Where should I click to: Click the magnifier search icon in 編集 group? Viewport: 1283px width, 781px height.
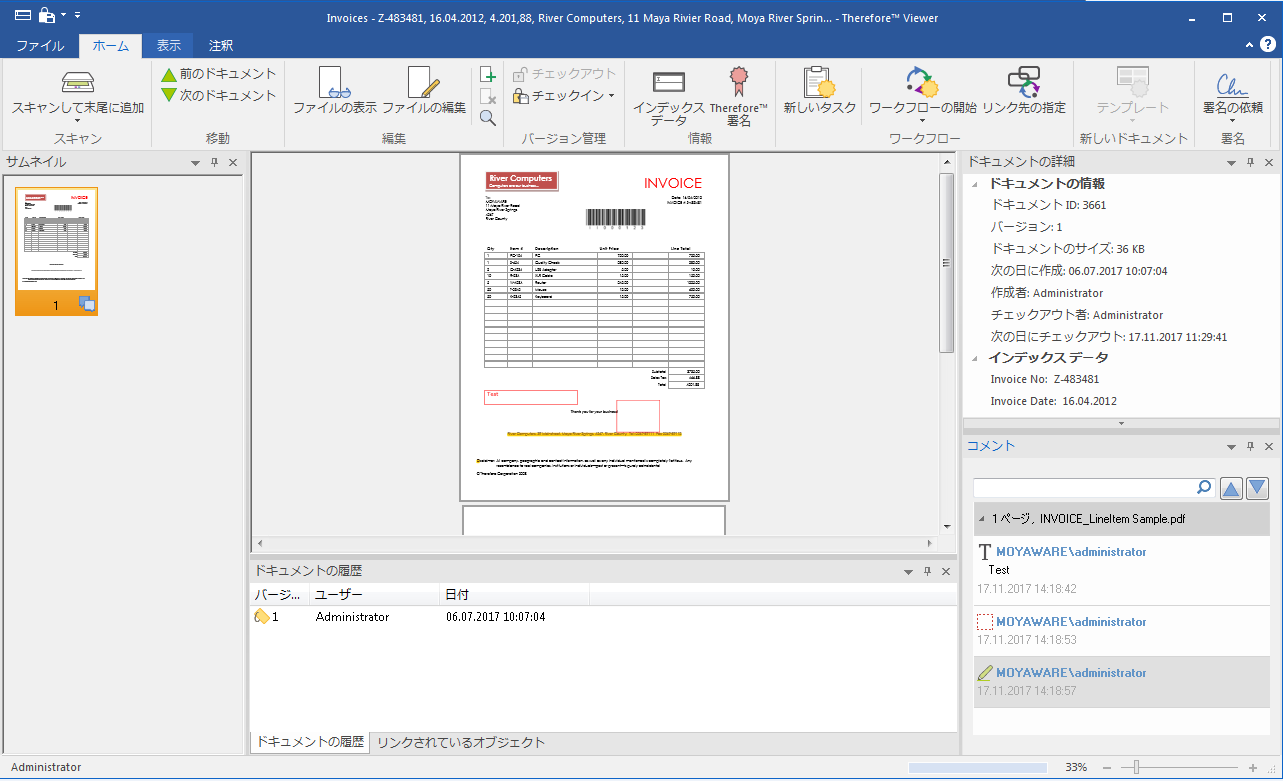[x=487, y=118]
